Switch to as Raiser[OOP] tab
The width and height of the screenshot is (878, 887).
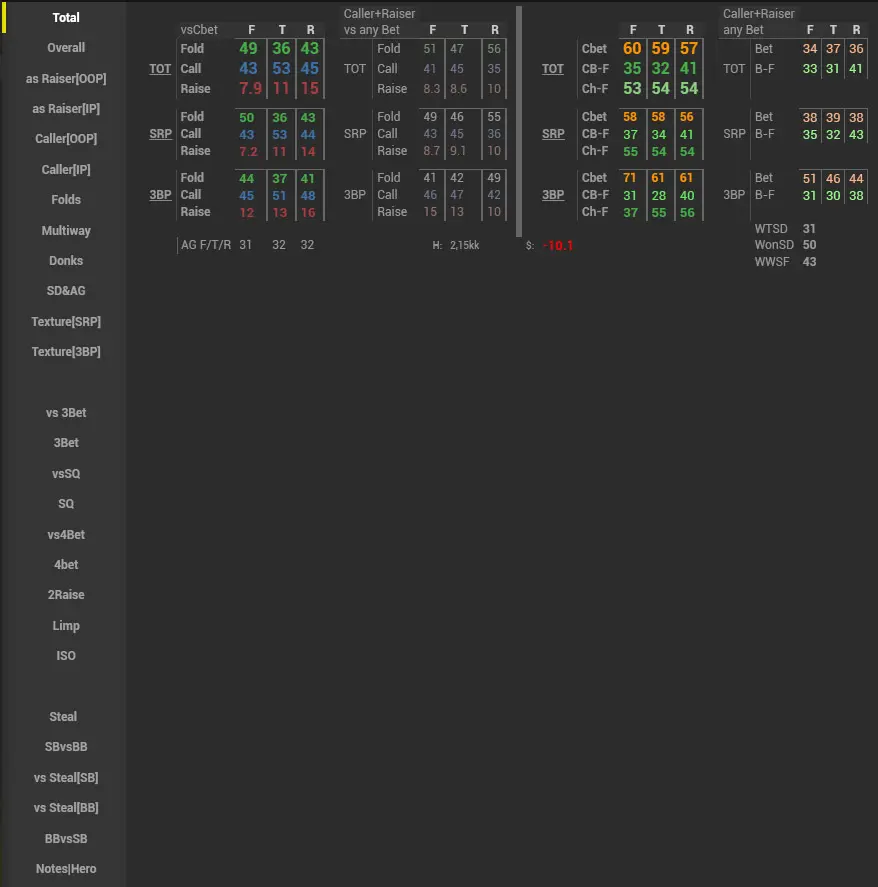(x=66, y=79)
